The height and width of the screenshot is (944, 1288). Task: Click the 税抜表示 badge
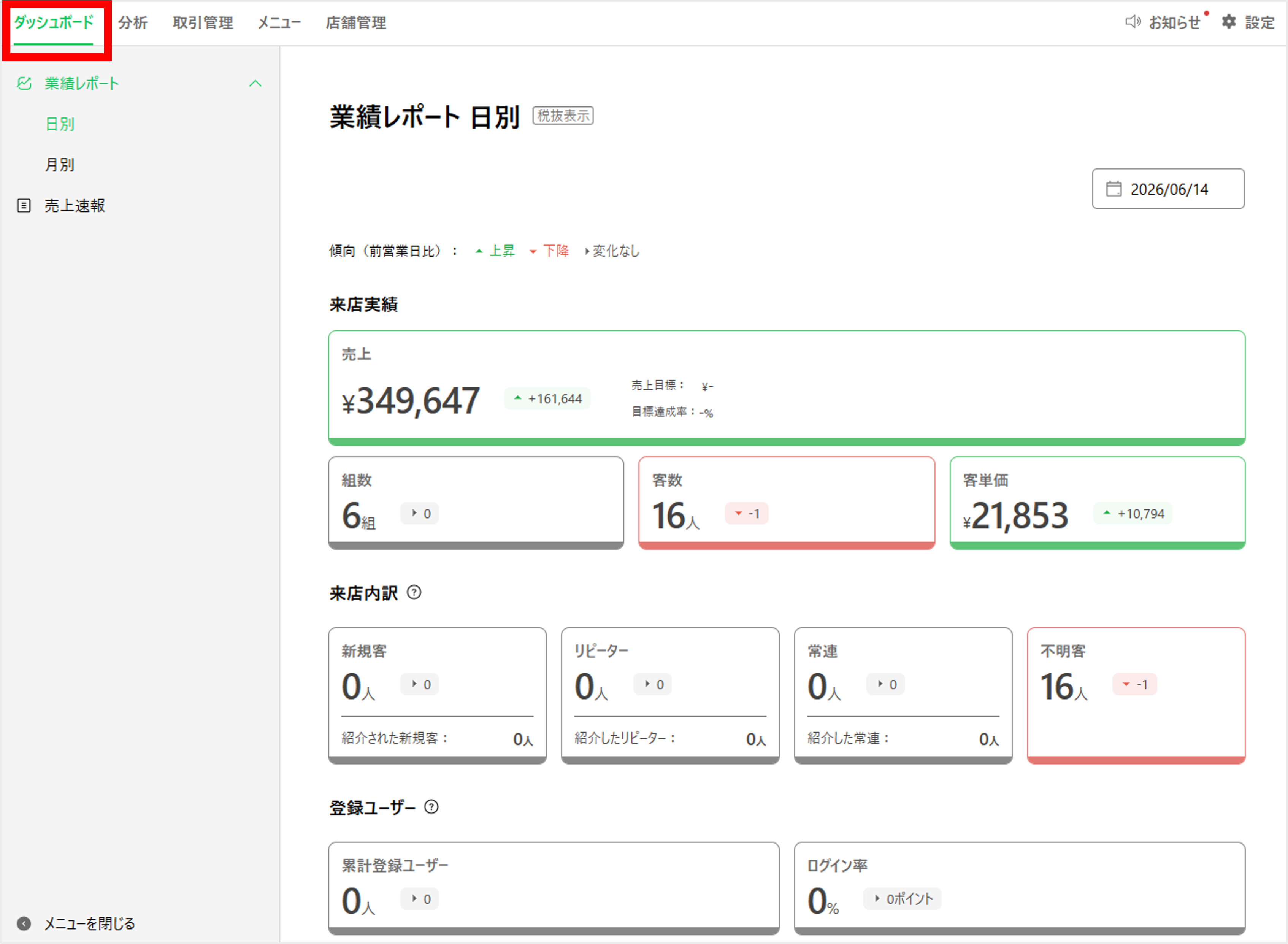tap(563, 116)
